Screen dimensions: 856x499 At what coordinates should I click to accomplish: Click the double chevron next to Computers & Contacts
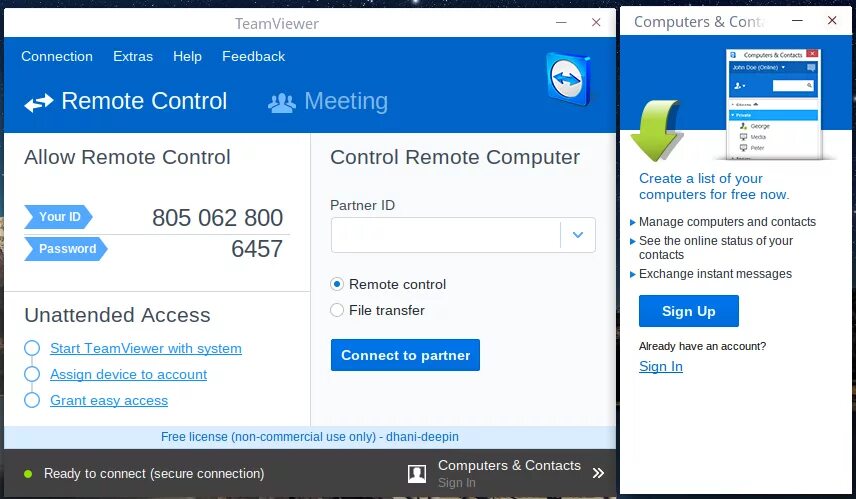[598, 473]
